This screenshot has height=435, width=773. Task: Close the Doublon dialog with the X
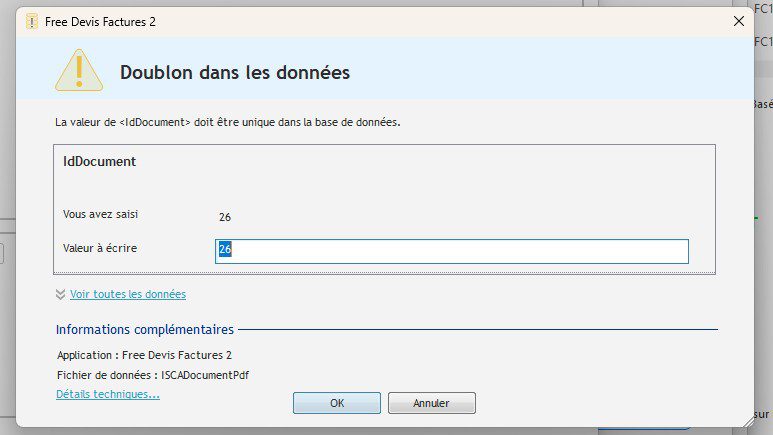[739, 21]
